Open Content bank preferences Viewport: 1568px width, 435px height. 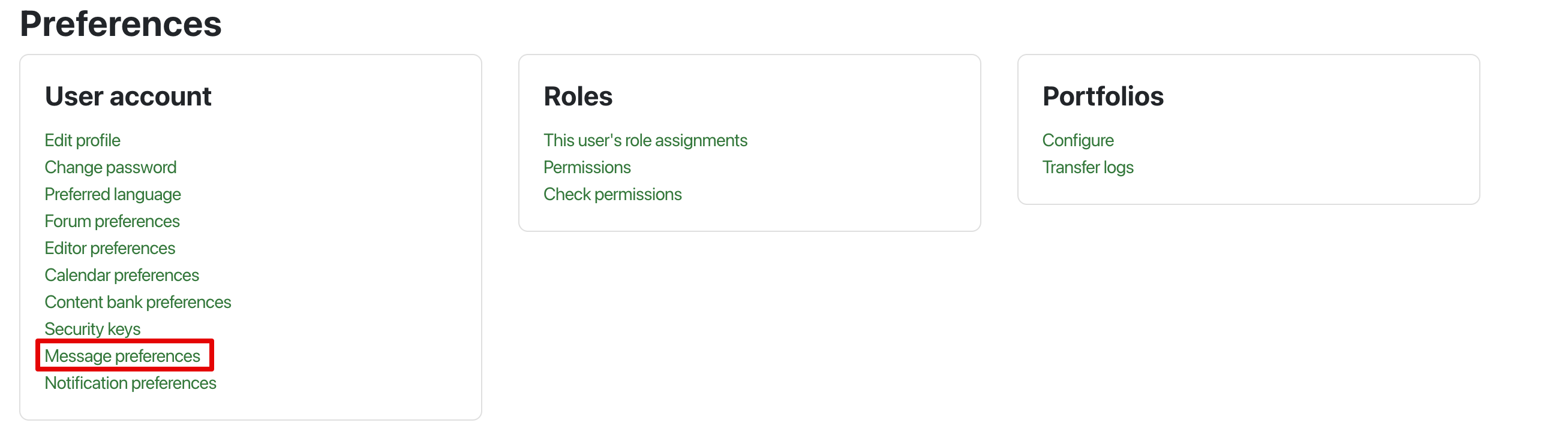tap(137, 303)
